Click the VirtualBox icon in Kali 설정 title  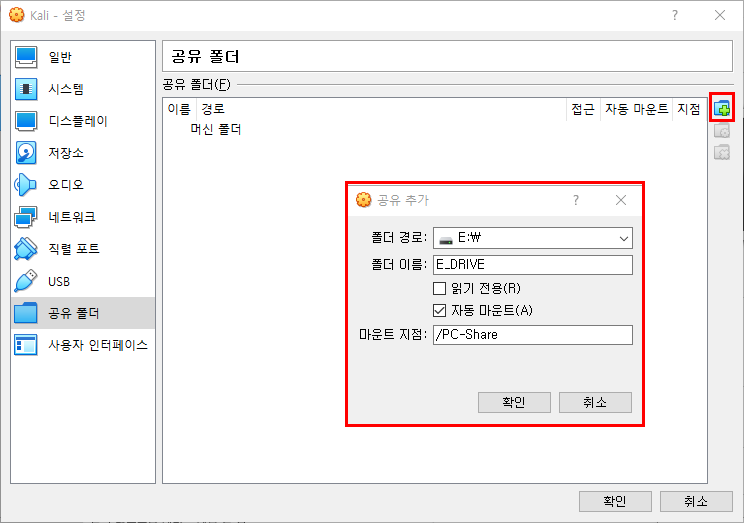coord(17,15)
